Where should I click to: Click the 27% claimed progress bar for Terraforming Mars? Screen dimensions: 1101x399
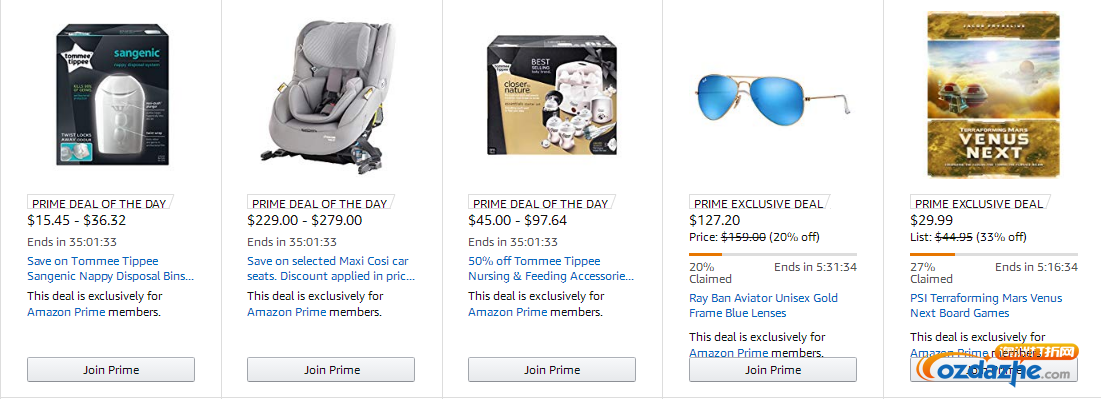[x=994, y=254]
